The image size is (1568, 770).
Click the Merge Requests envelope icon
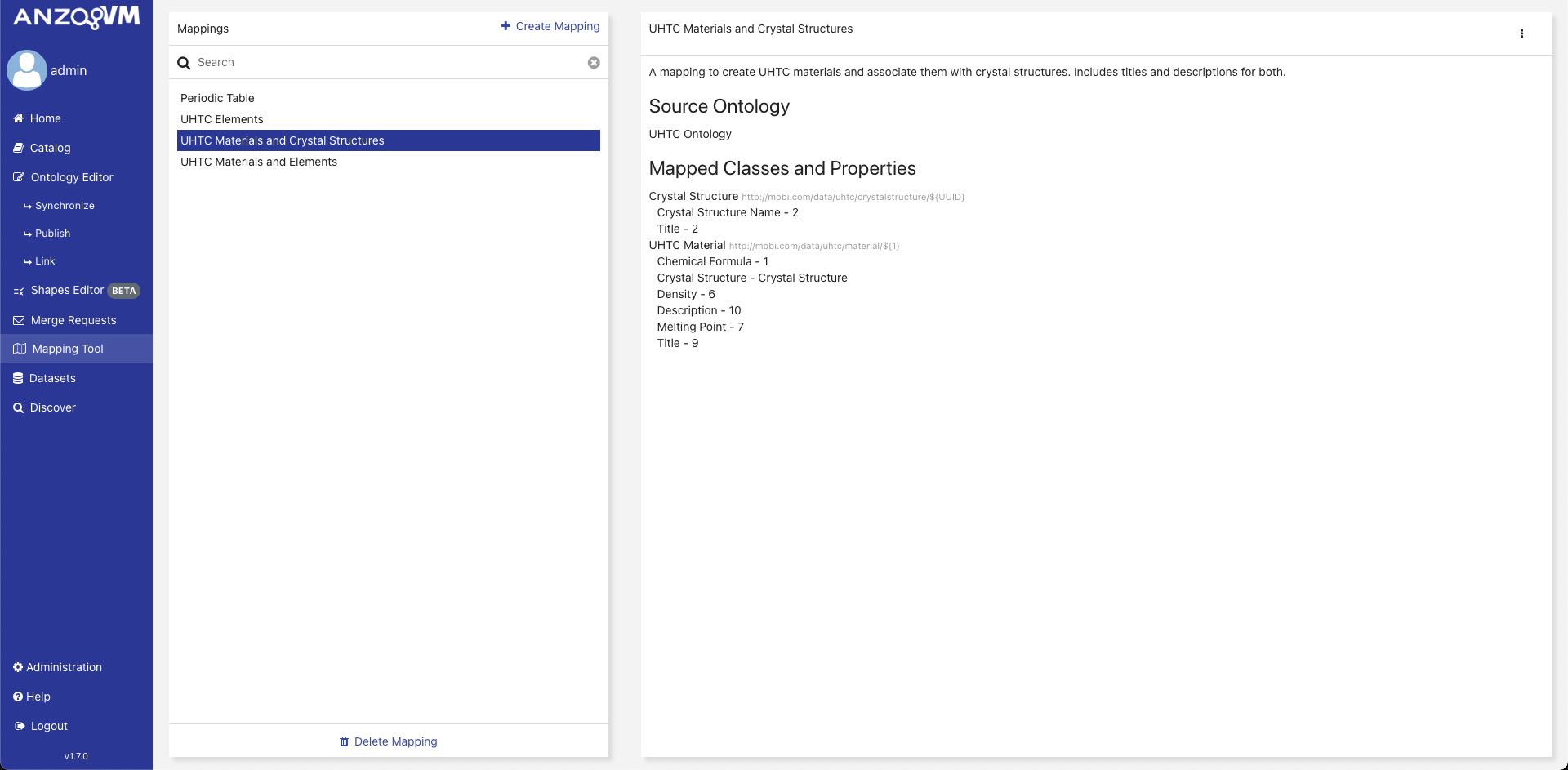click(19, 320)
